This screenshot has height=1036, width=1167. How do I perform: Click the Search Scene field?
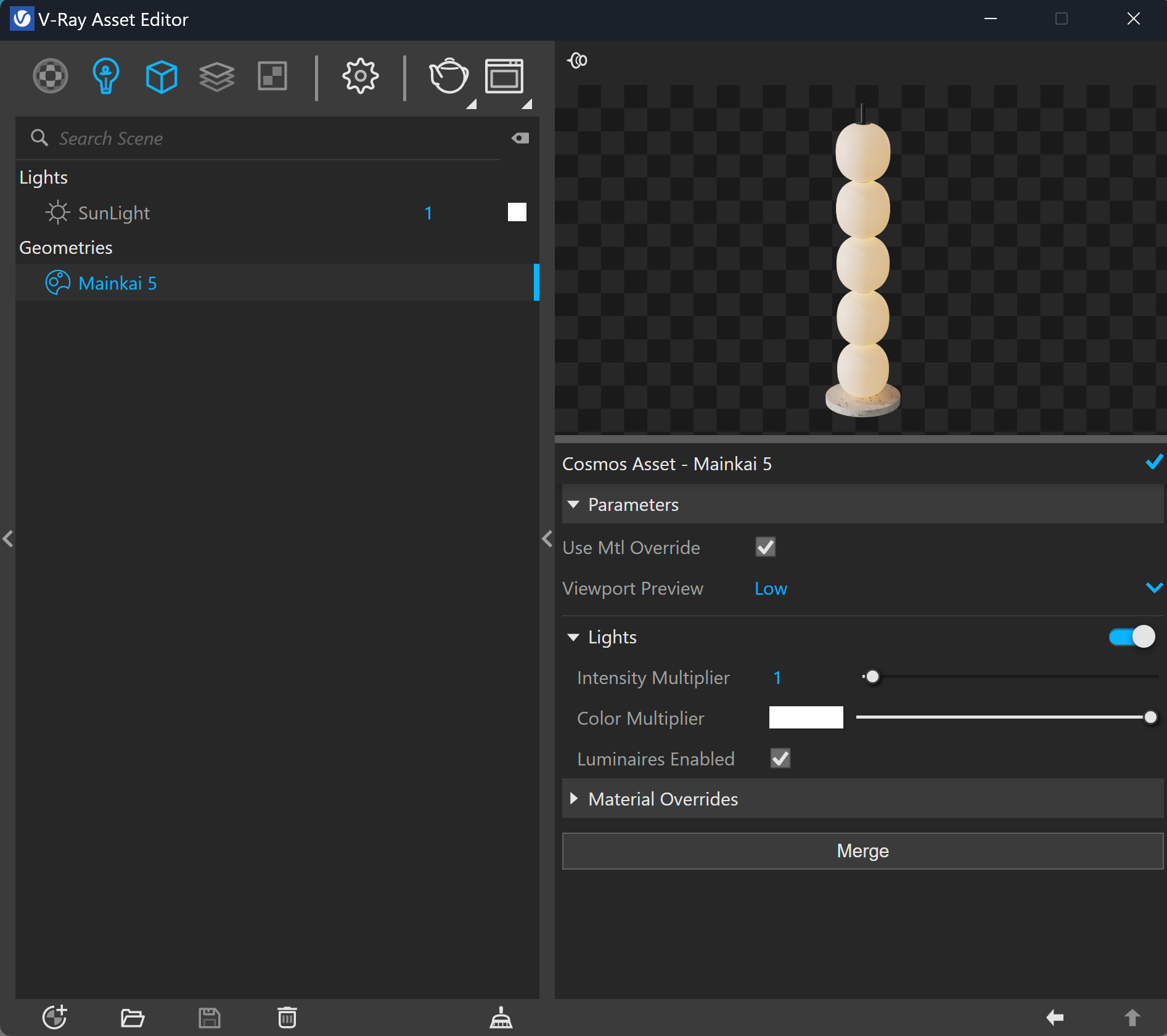pyautogui.click(x=265, y=138)
